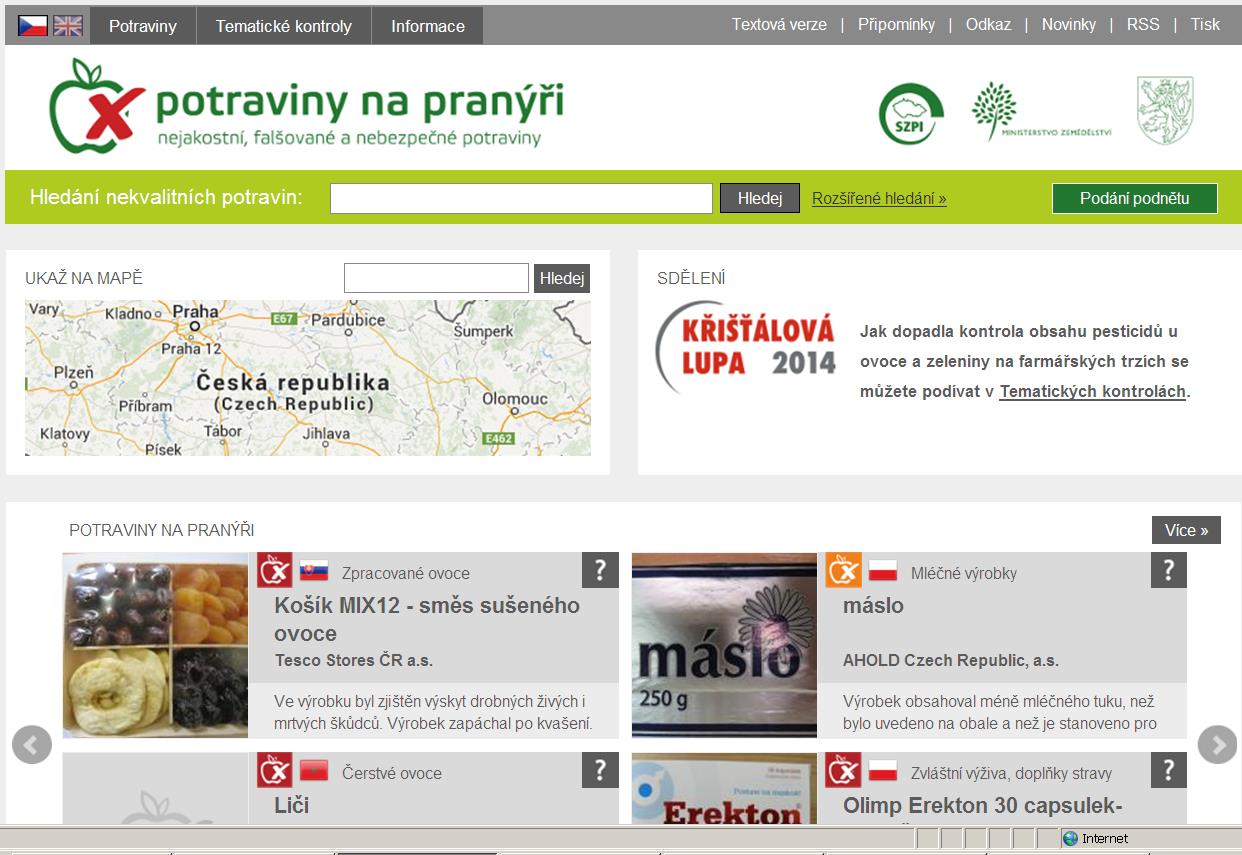This screenshot has width=1242, height=855.
Task: Open Rozšířené hledání advanced search link
Action: click(879, 198)
